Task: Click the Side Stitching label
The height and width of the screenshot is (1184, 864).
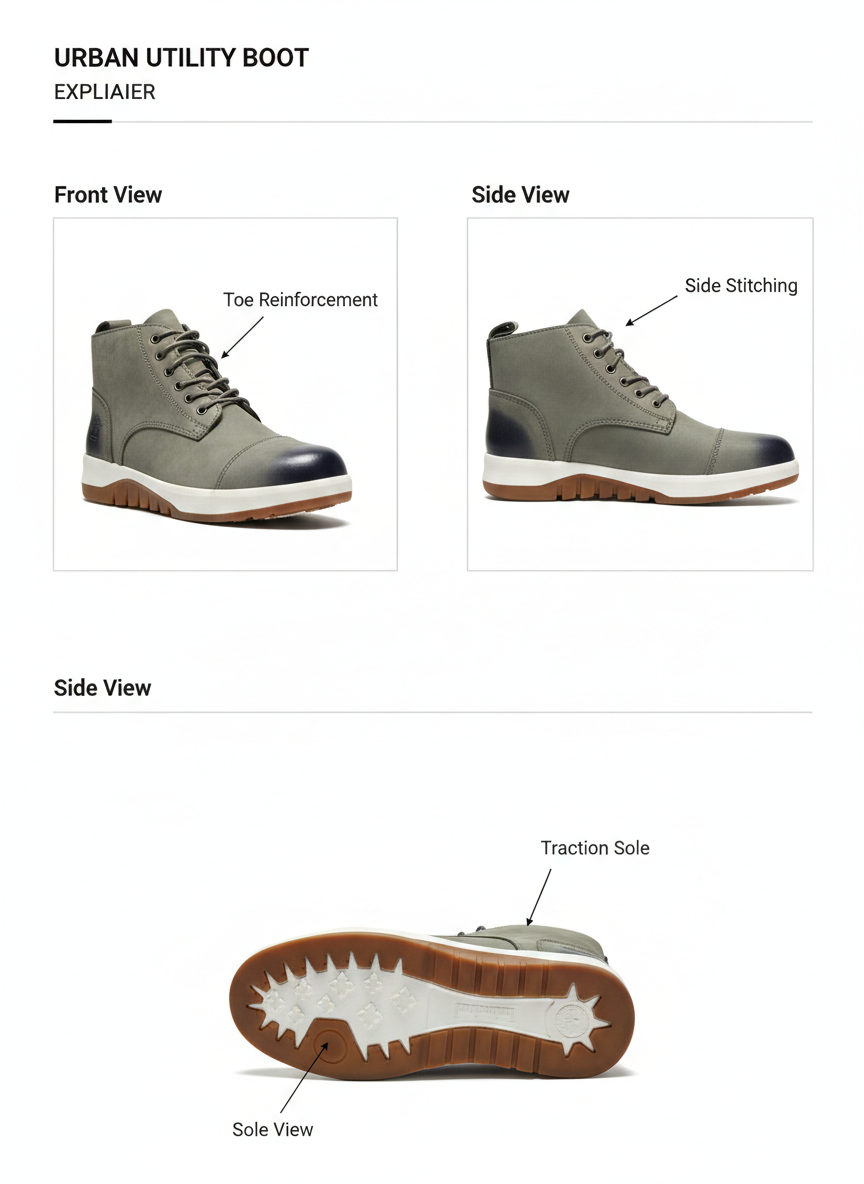Action: [x=741, y=285]
